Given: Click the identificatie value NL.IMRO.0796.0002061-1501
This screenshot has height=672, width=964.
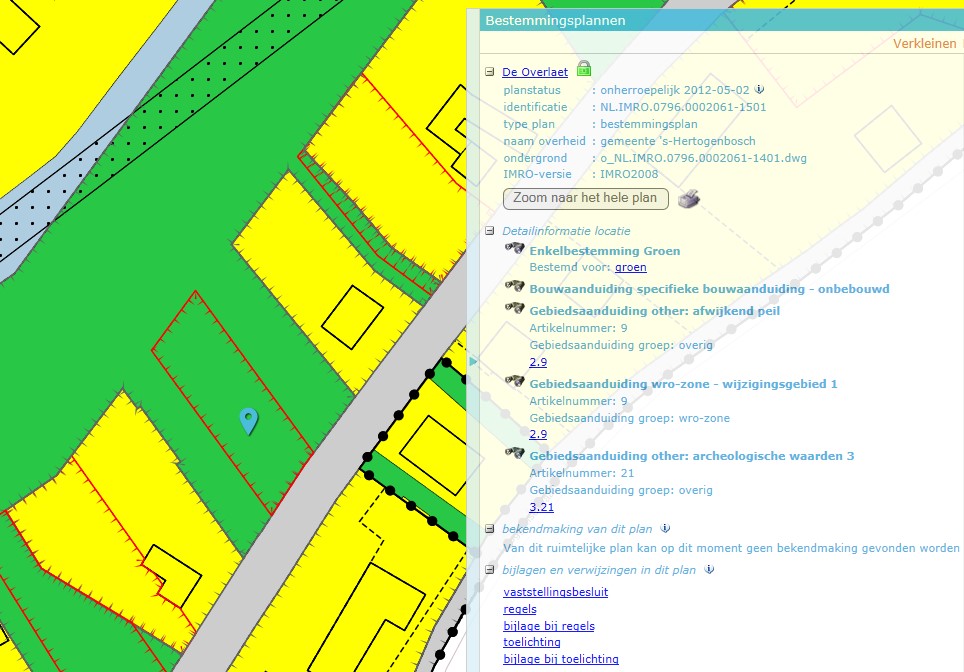Looking at the screenshot, I should click(683, 107).
